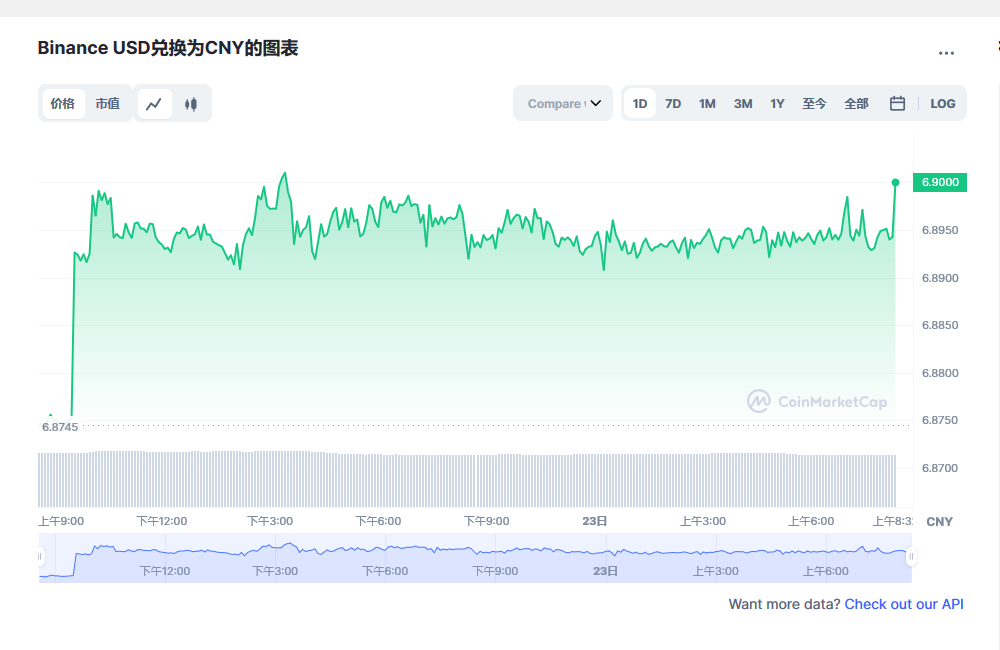This screenshot has height=650, width=1000.
Task: Switch to candlestick chart view icon
Action: [x=191, y=103]
